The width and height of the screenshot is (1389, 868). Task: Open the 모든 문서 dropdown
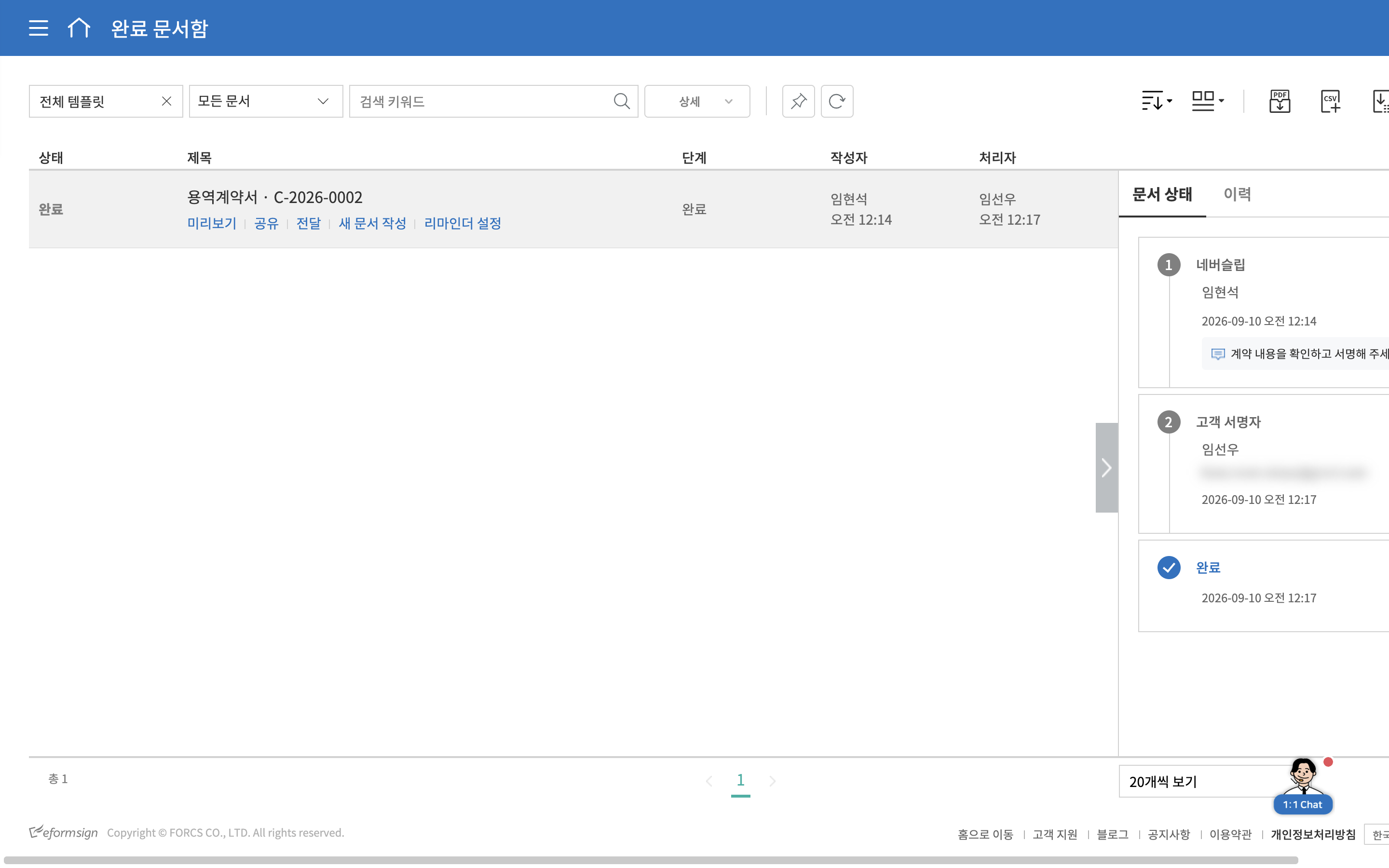click(x=266, y=101)
